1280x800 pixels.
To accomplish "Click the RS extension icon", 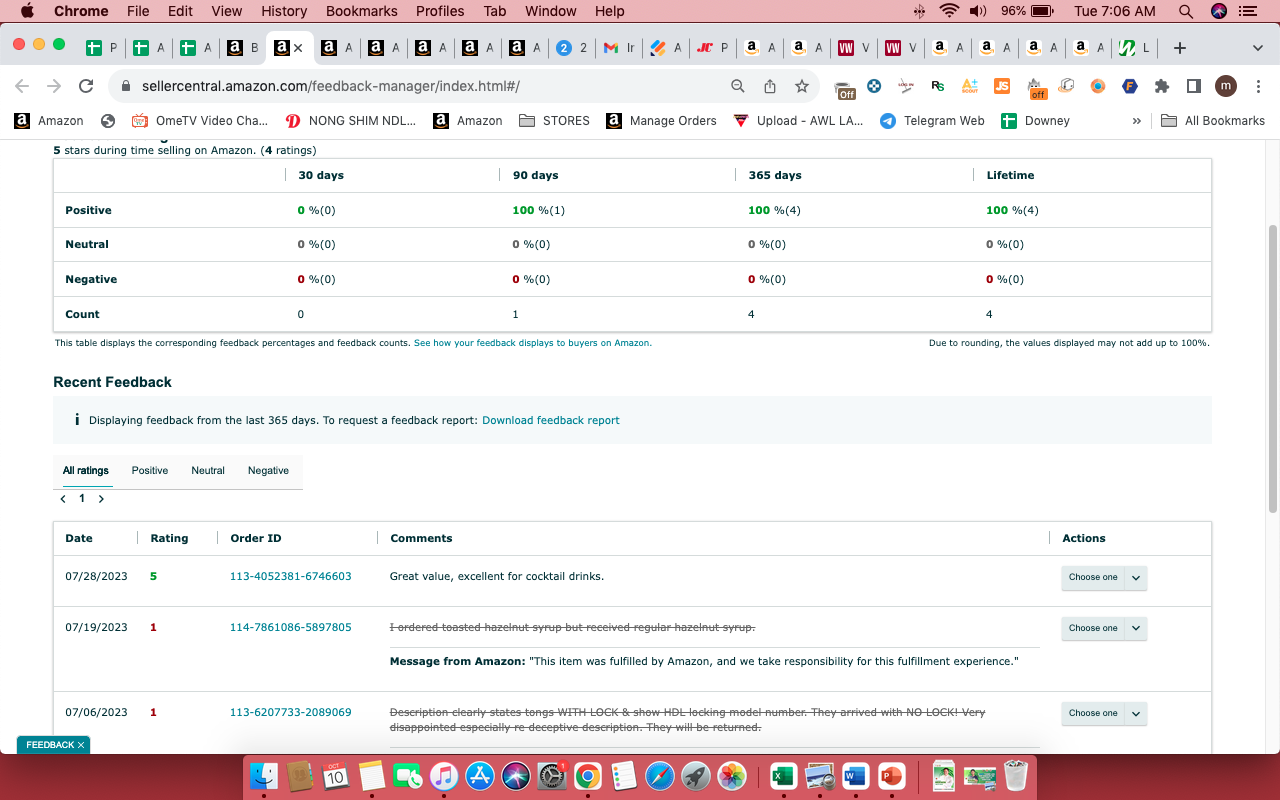I will [x=937, y=86].
